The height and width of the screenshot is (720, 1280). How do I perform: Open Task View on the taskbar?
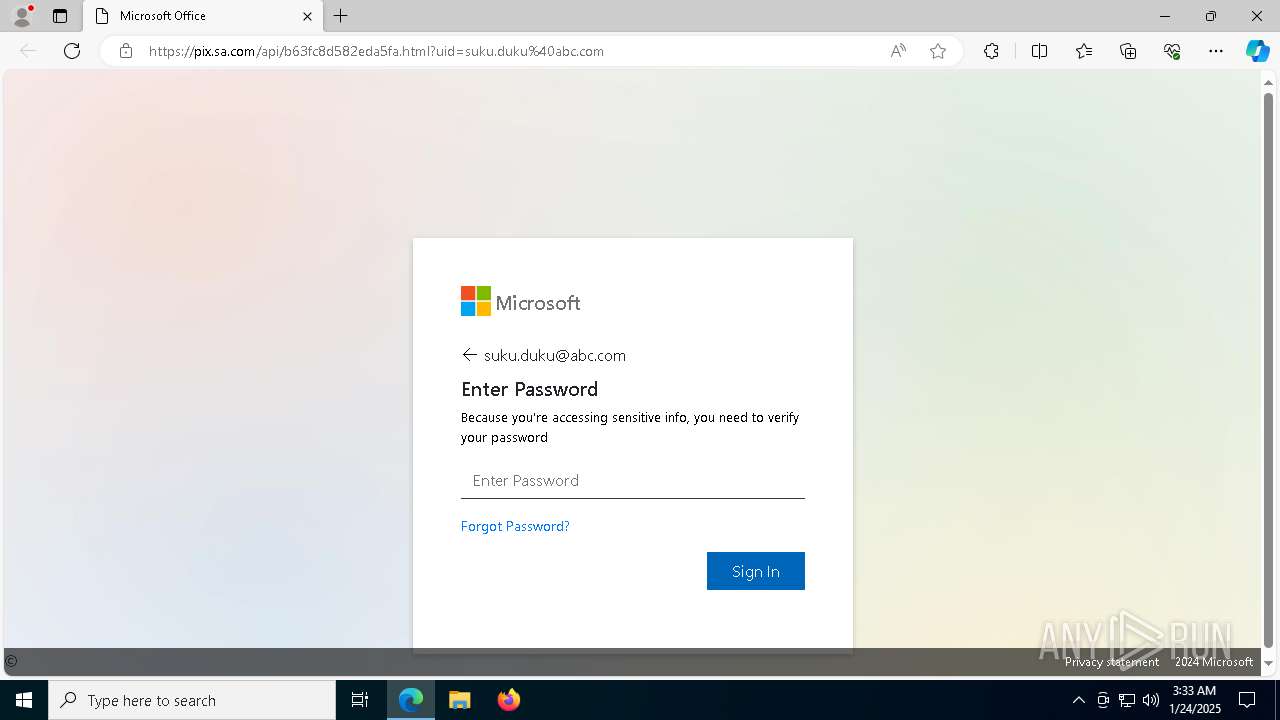[360, 700]
